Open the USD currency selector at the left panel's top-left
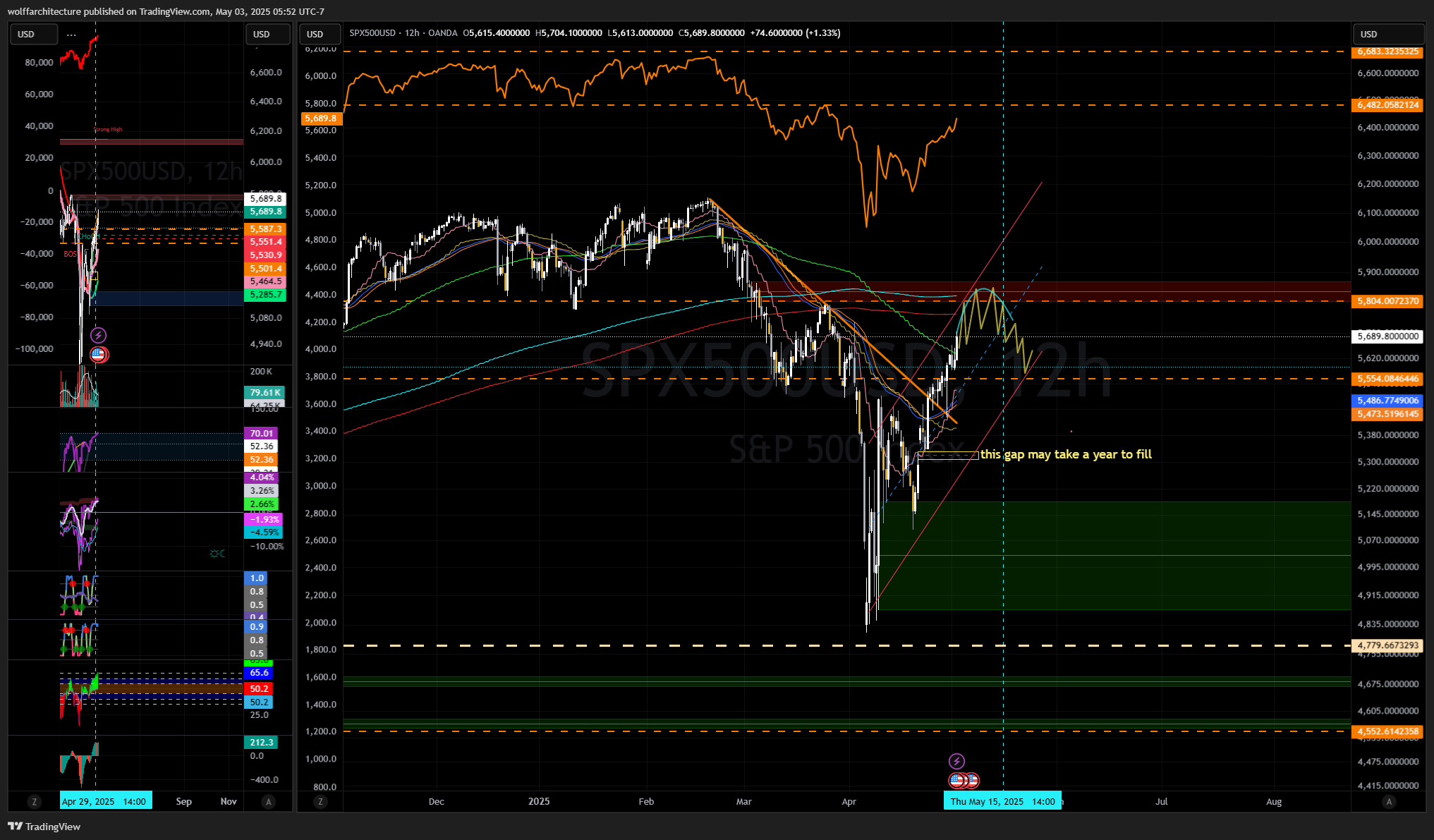Viewport: 1434px width, 840px height. 34,35
